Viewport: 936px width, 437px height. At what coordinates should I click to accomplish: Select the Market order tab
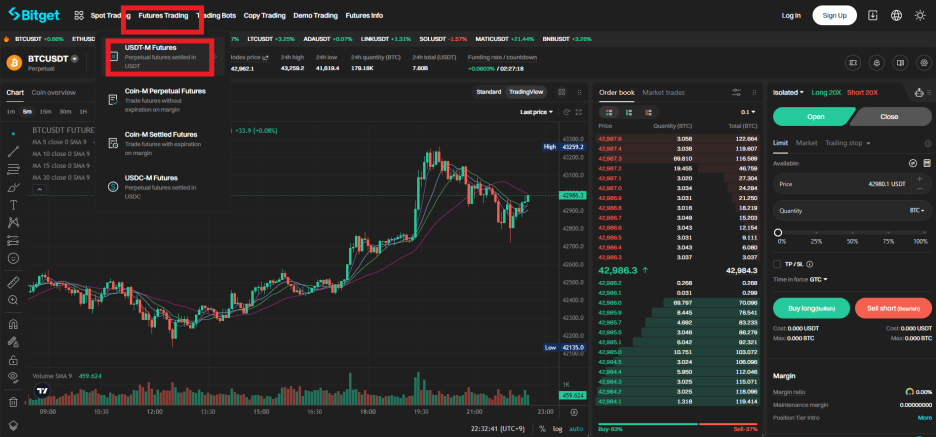[x=806, y=143]
